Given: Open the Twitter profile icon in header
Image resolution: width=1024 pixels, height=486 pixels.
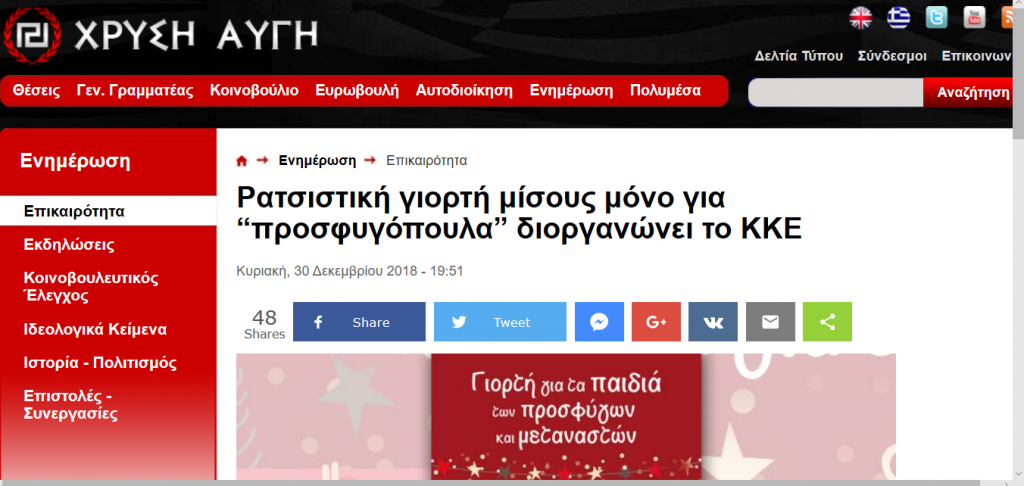Looking at the screenshot, I should (936, 18).
